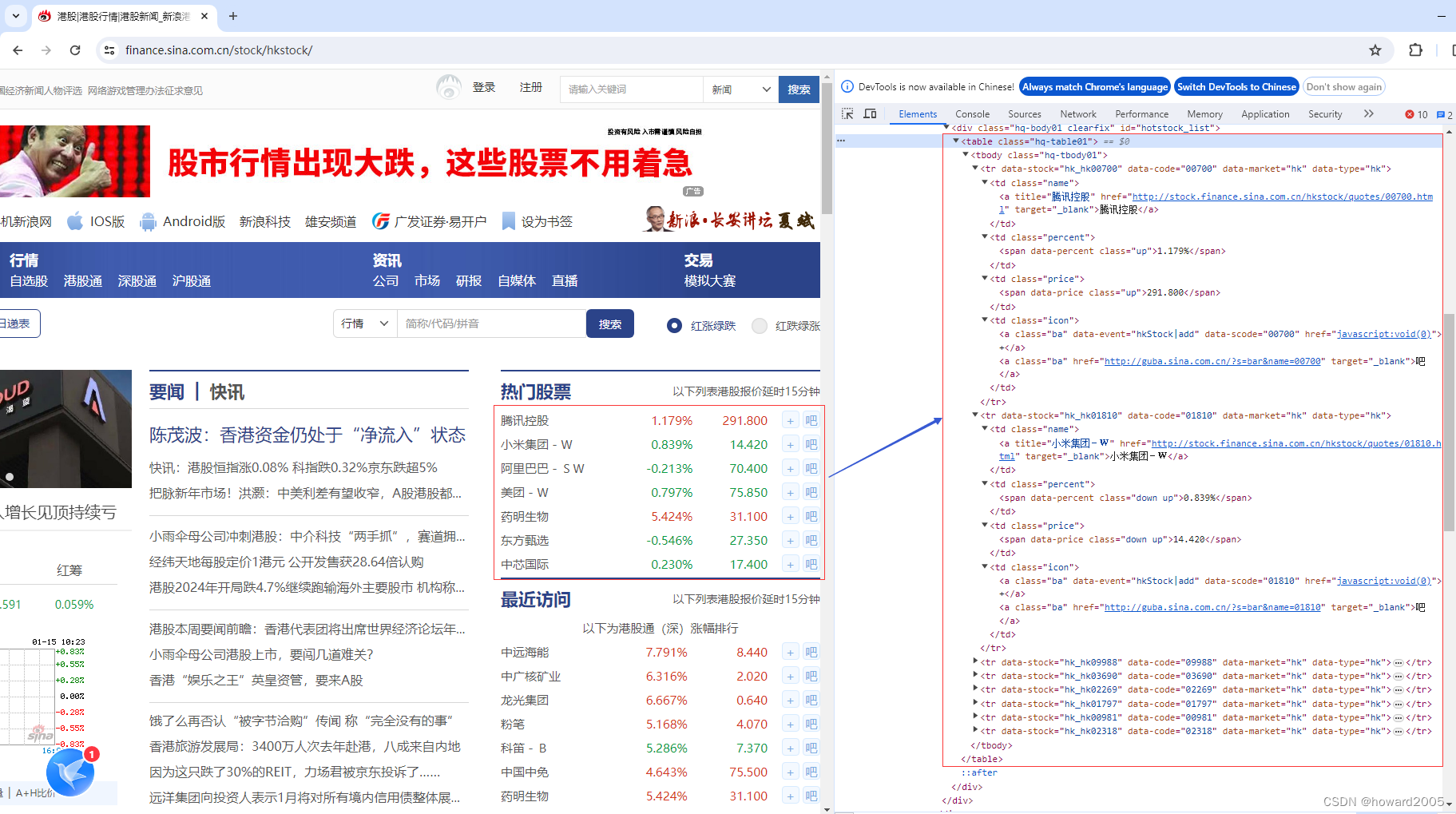This screenshot has height=814, width=1456.
Task: Open the extensions puzzle icon
Action: coord(1415,50)
